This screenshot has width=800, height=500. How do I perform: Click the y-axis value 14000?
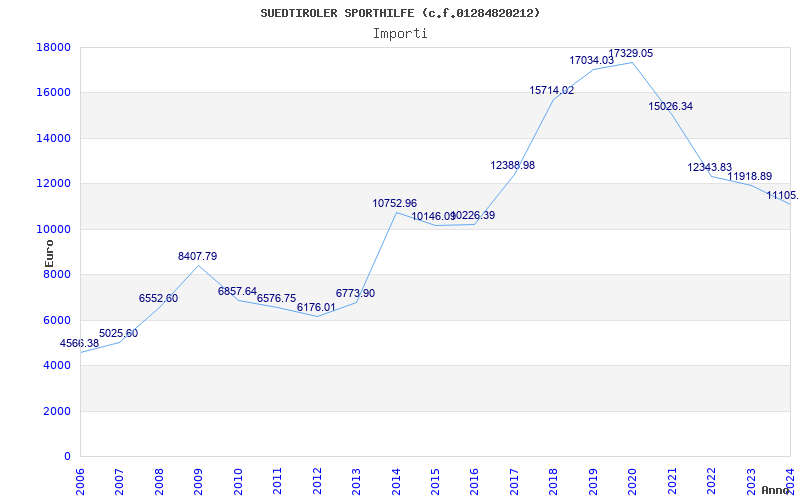tap(54, 138)
